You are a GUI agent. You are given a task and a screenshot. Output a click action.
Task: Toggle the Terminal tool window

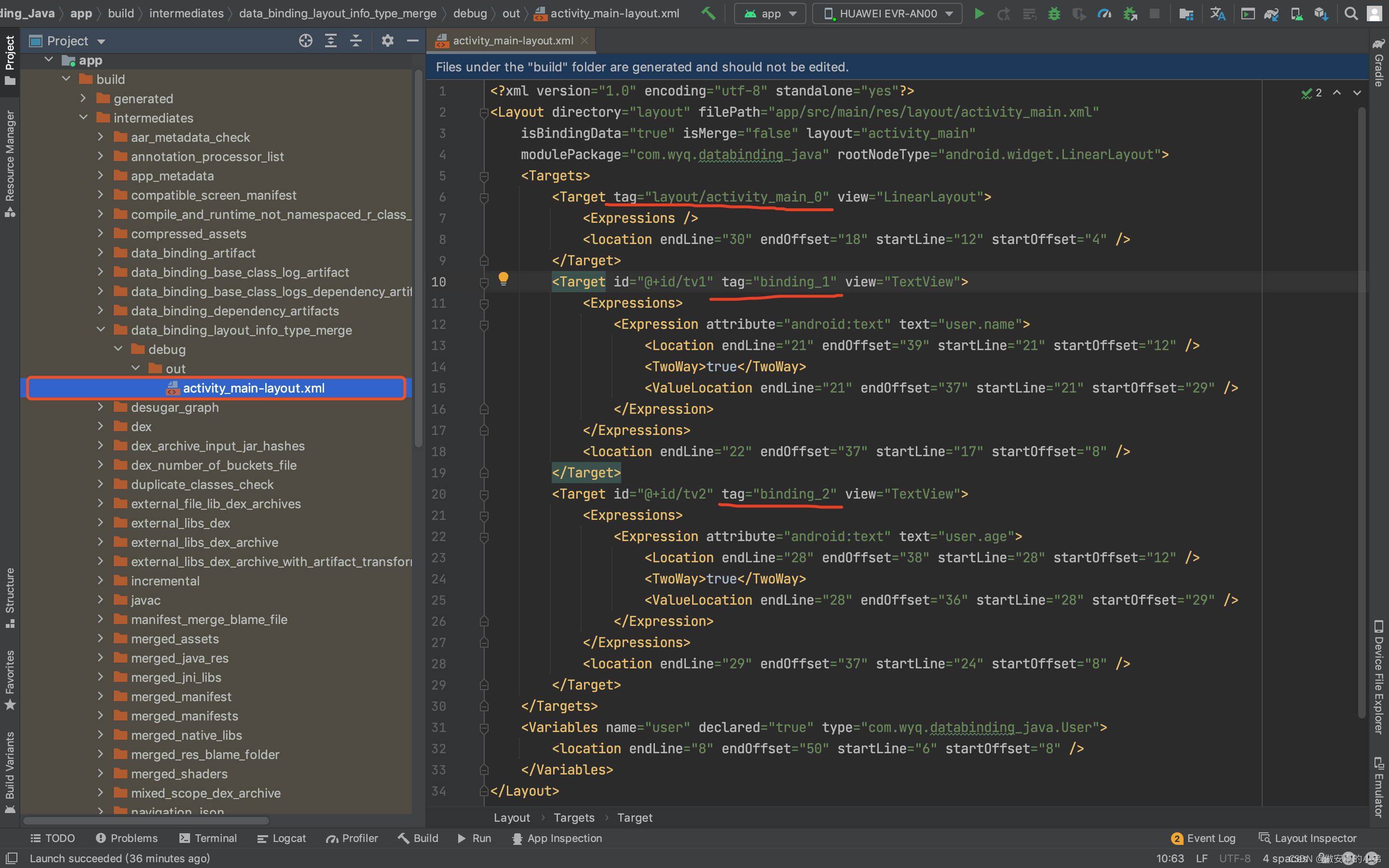(x=208, y=838)
